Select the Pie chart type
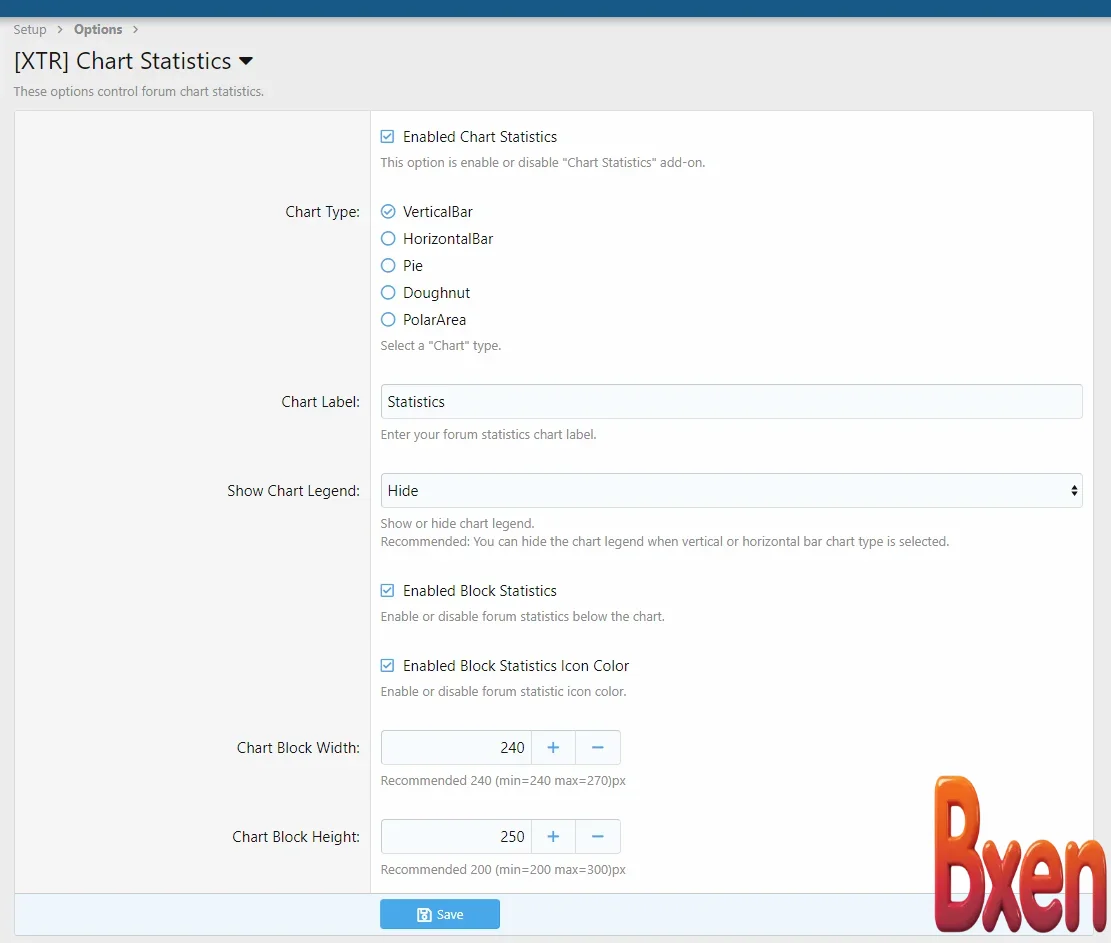Viewport: 1111px width, 943px height. (x=388, y=266)
